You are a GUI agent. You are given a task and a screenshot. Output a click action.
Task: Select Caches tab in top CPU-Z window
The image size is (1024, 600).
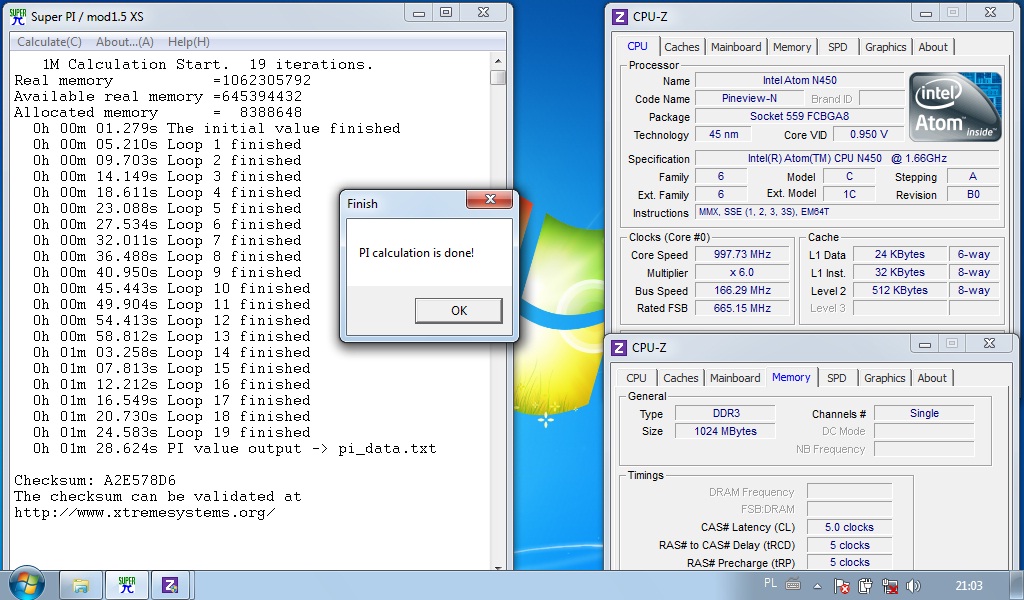pos(681,47)
